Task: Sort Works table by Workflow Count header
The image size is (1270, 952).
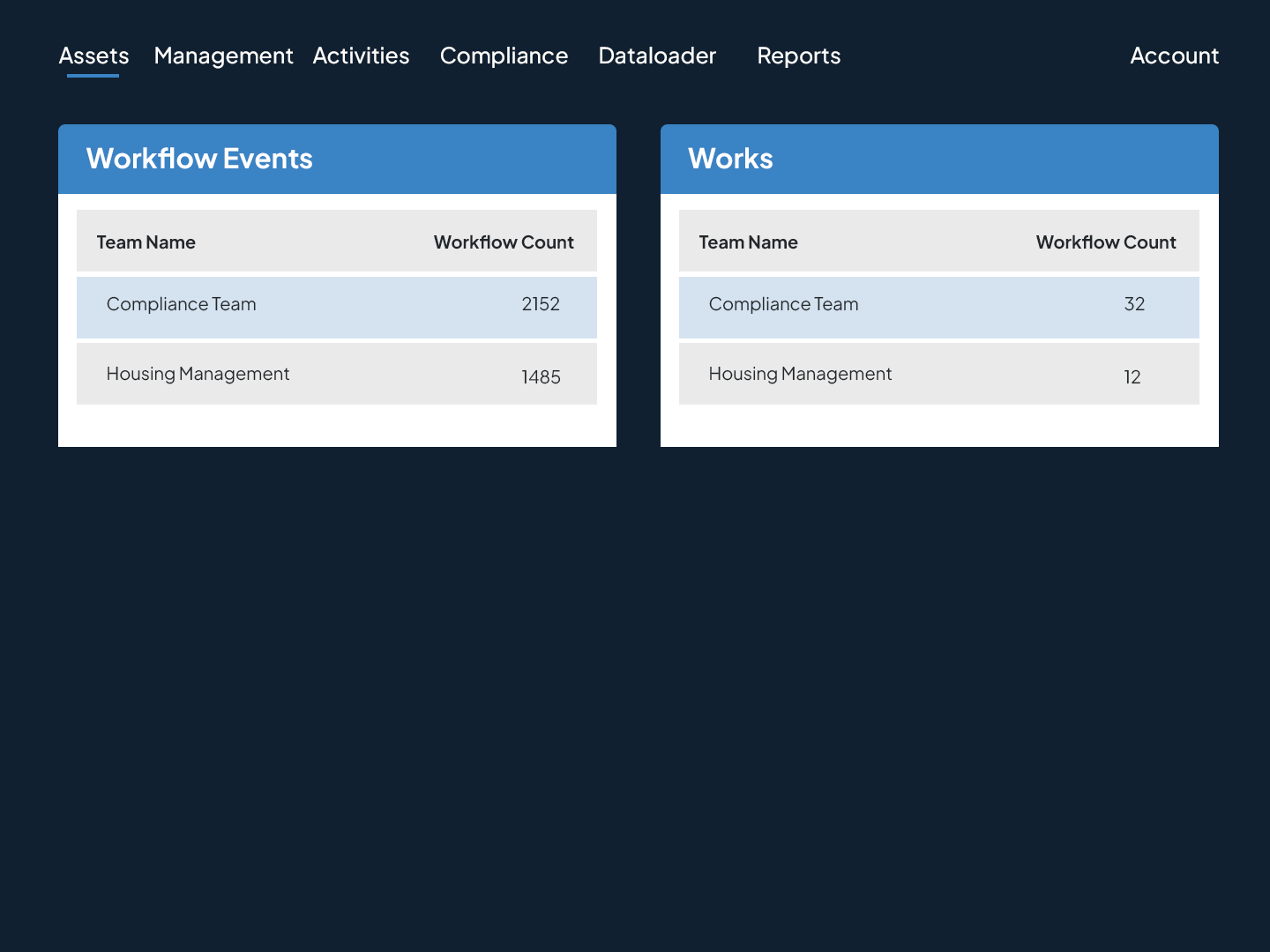Action: [1106, 242]
